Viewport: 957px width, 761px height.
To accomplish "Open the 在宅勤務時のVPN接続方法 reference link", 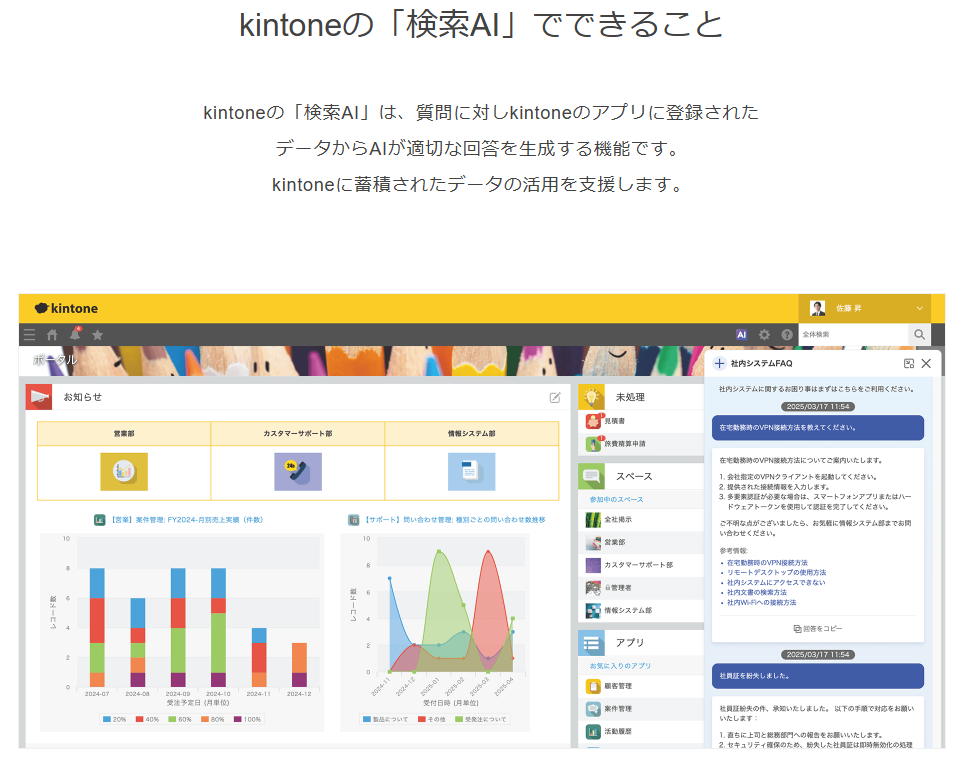I will pyautogui.click(x=767, y=563).
